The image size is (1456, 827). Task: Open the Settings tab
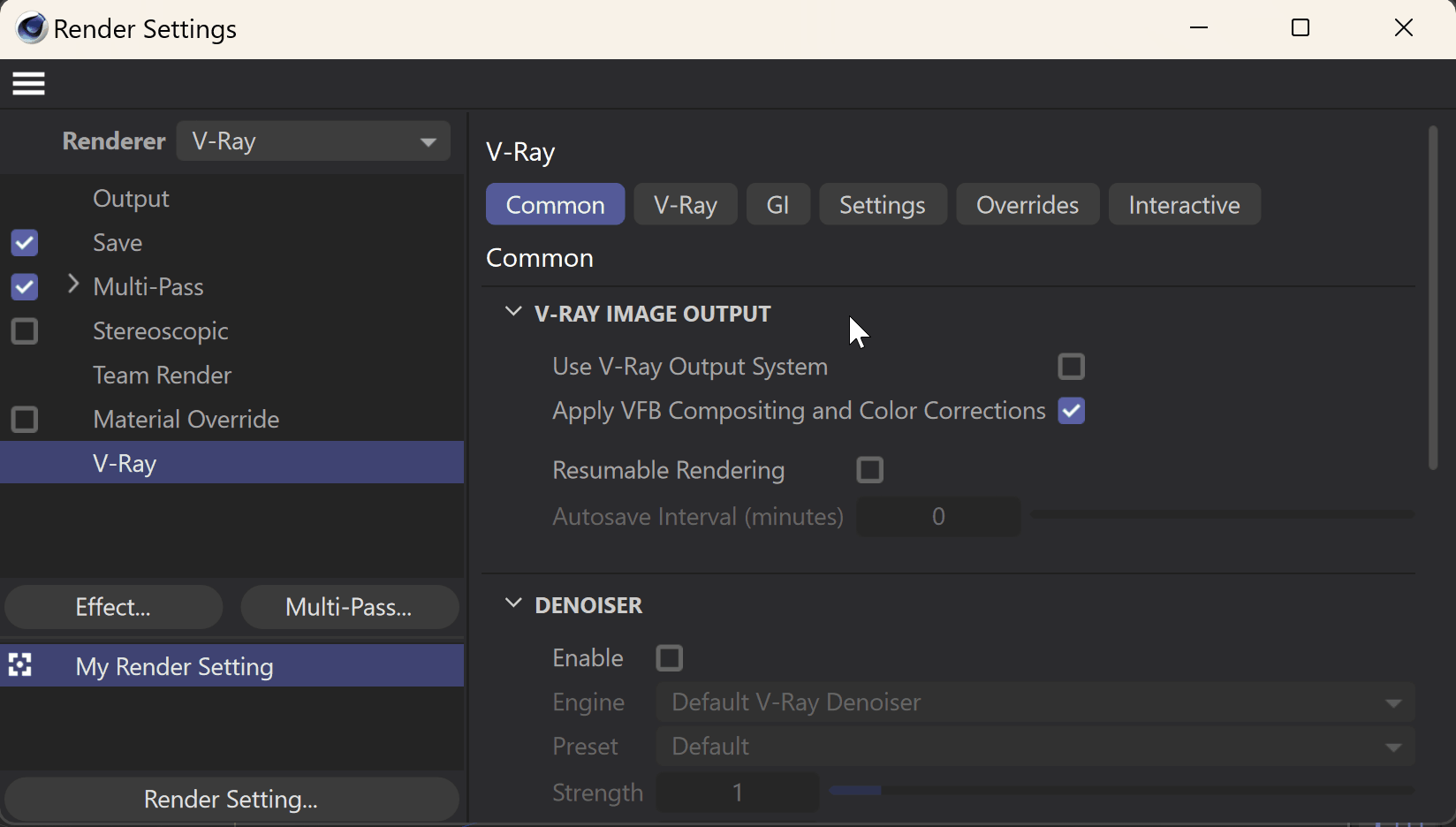pos(883,204)
